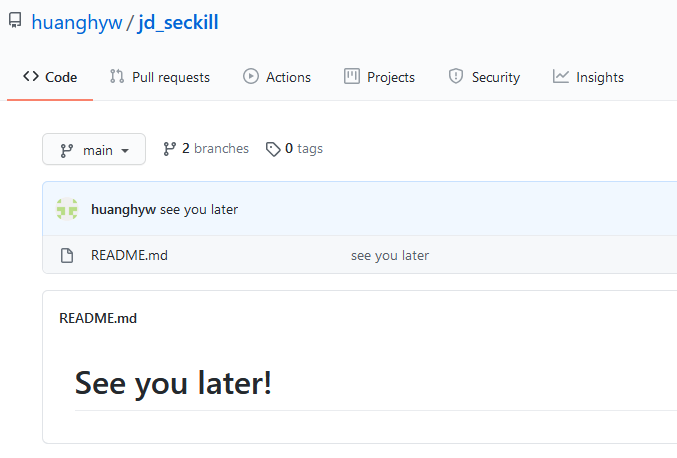
Task: Click the README.md file icon
Action: click(x=67, y=255)
